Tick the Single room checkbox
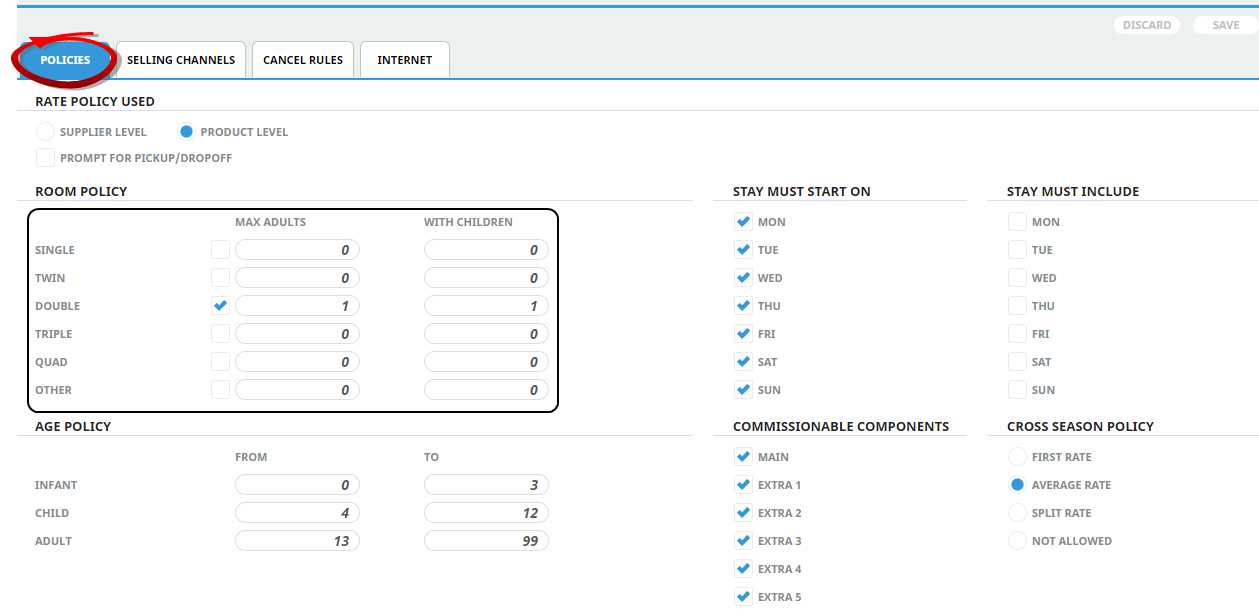The width and height of the screenshot is (1259, 615). 221,250
